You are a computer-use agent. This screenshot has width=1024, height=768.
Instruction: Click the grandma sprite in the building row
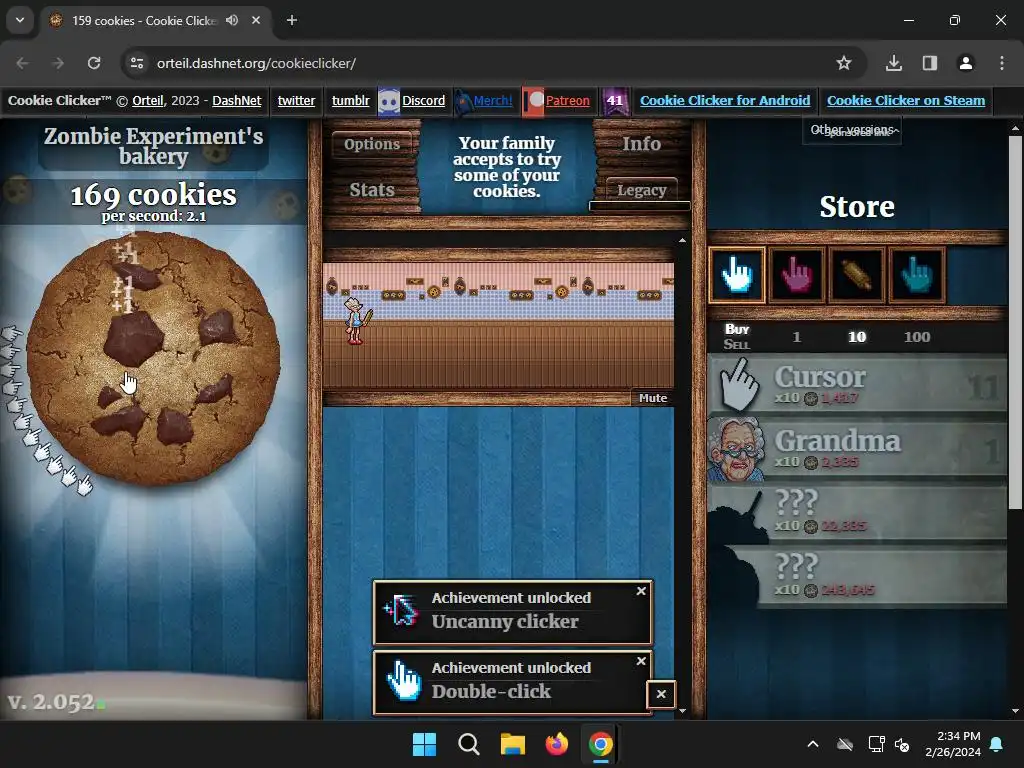coord(356,321)
